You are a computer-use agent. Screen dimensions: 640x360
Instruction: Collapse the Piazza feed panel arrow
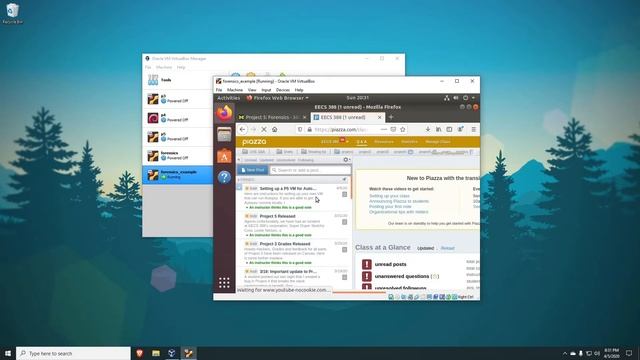(239, 160)
